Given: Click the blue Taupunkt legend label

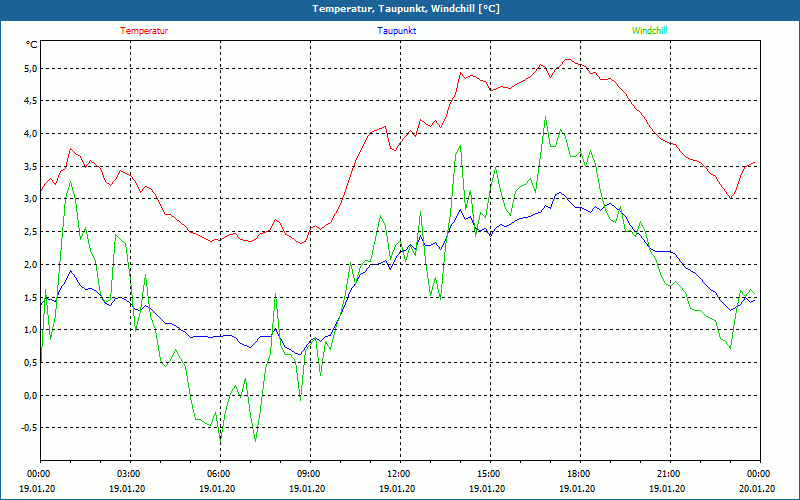Looking at the screenshot, I should [x=396, y=31].
